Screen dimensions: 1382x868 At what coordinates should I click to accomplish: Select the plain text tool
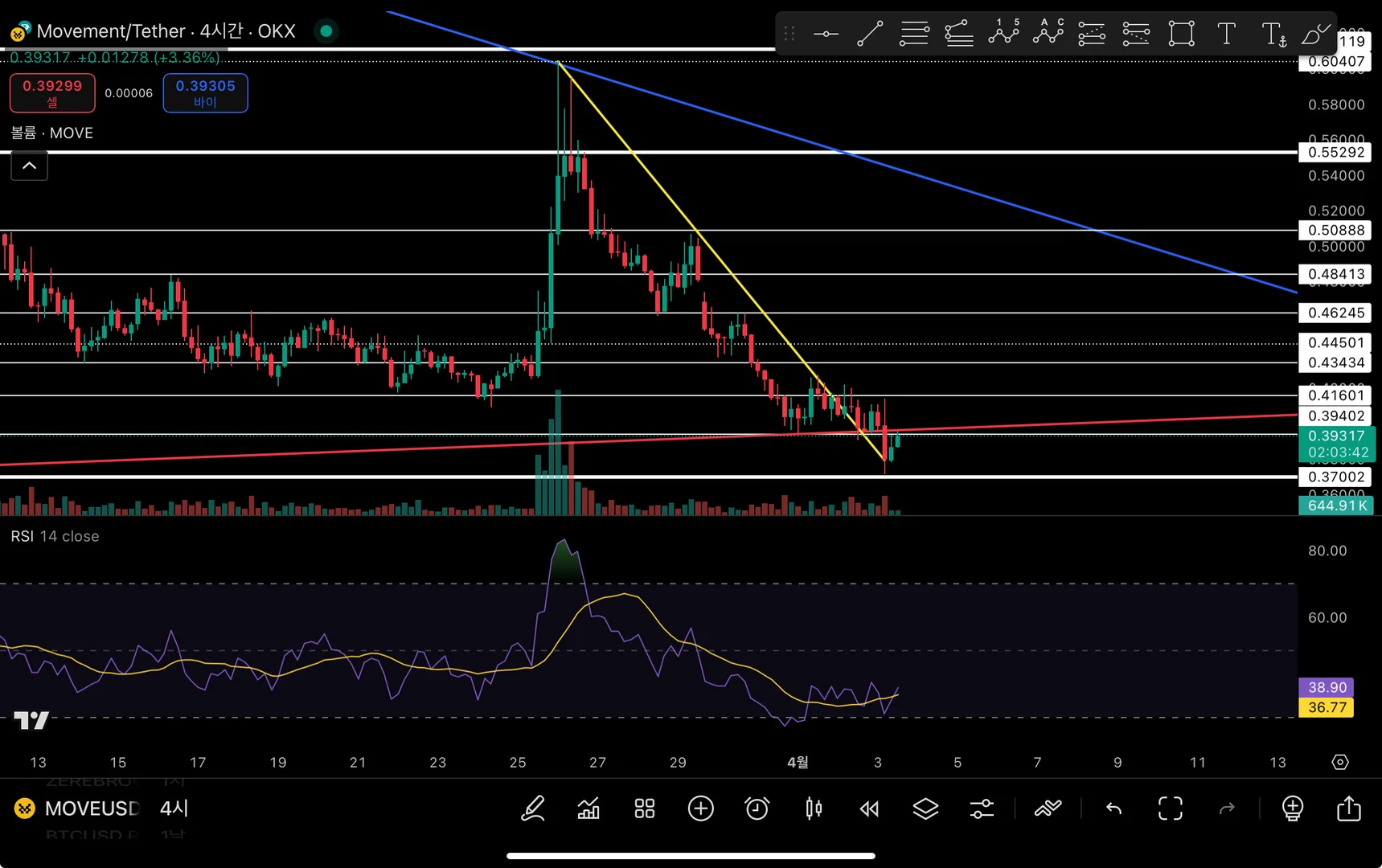coord(1226,34)
